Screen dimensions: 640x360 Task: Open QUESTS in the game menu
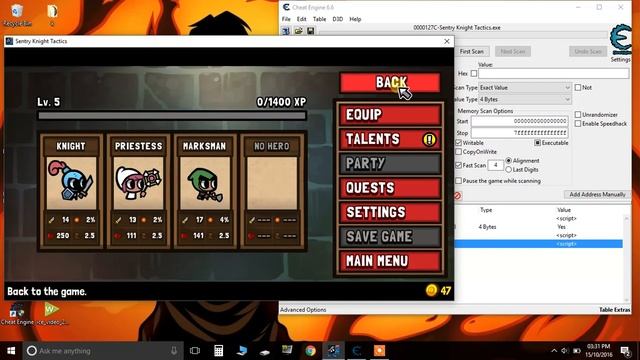(x=390, y=188)
